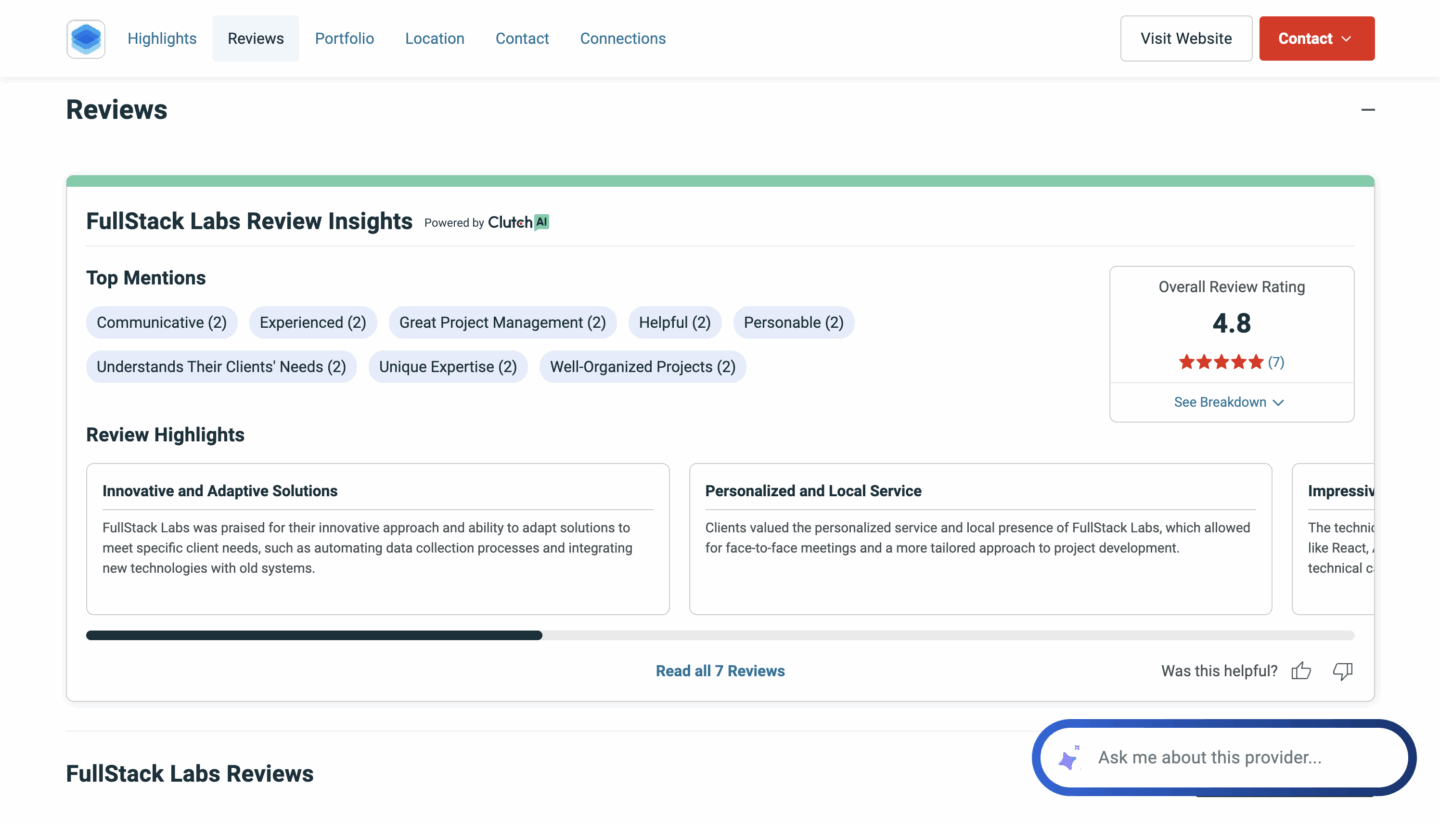
Task: Click Visit Website button
Action: tap(1186, 38)
